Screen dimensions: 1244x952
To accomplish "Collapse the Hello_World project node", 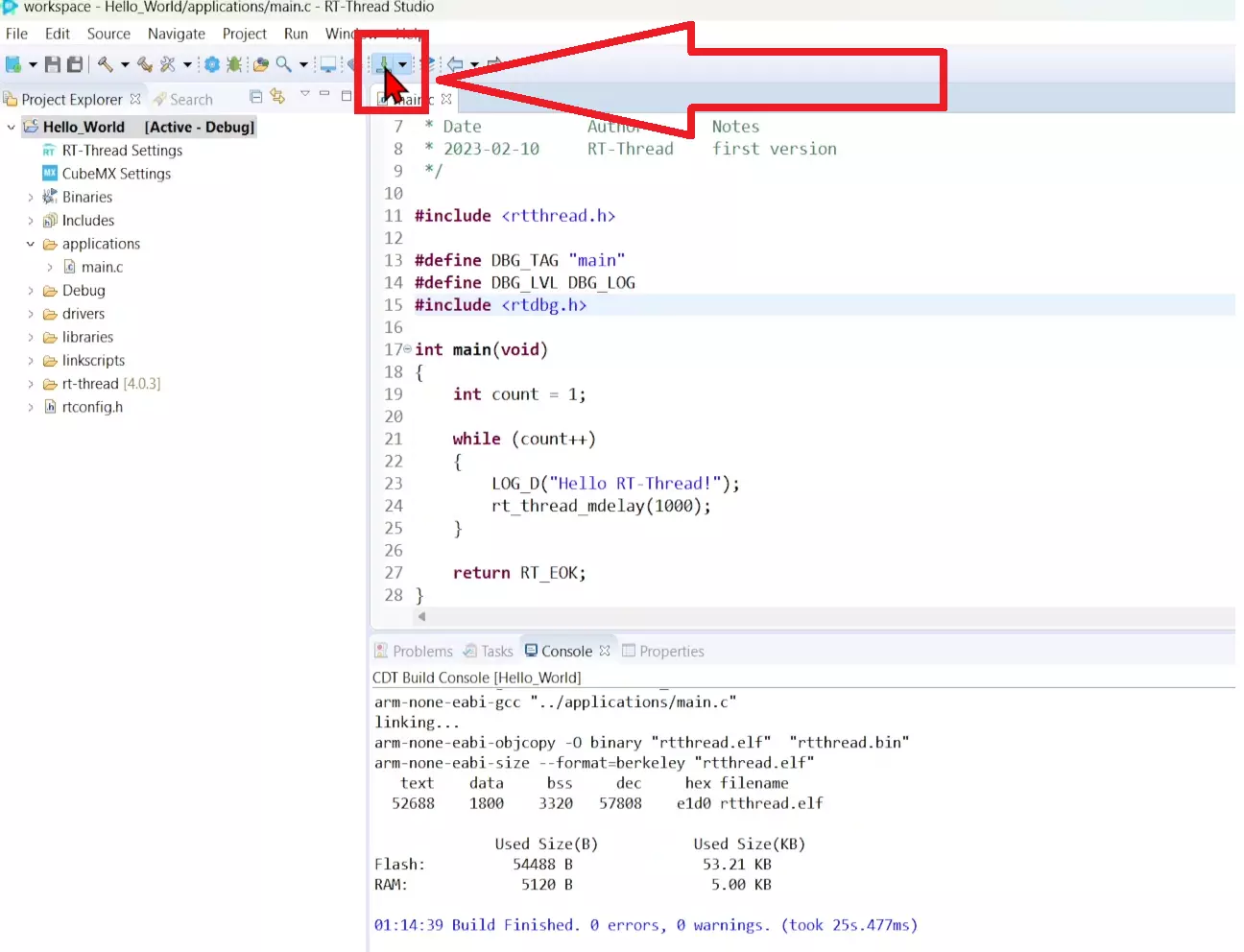I will coord(12,127).
